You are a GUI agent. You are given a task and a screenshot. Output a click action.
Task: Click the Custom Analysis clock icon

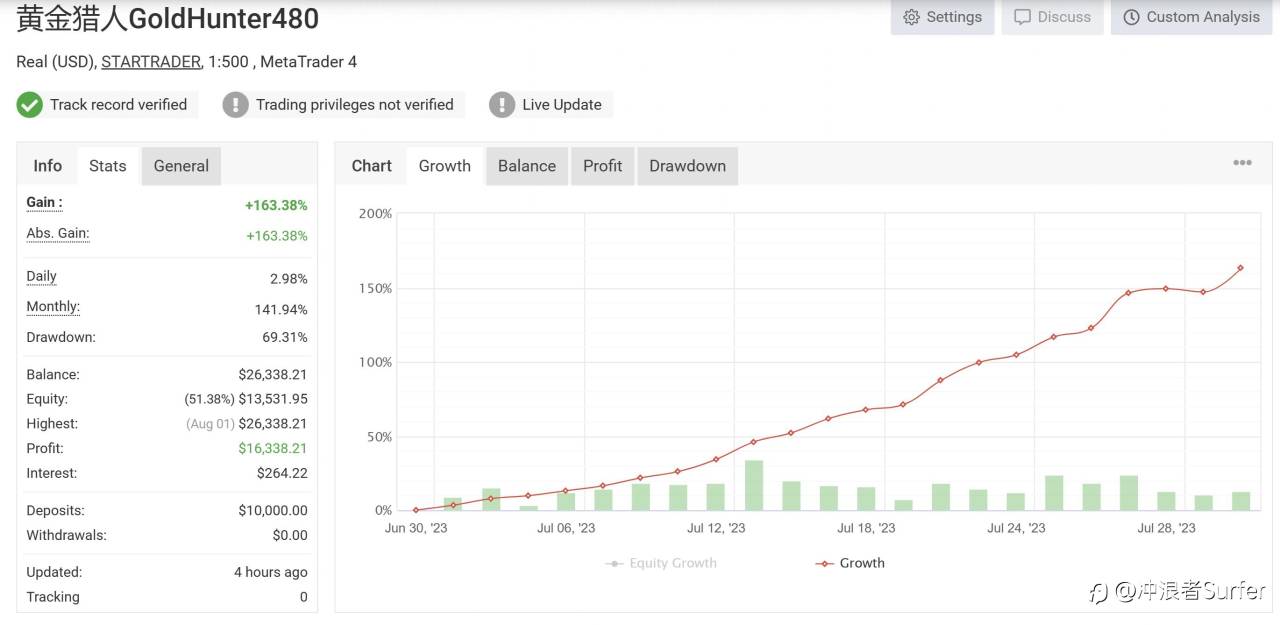coord(1131,17)
